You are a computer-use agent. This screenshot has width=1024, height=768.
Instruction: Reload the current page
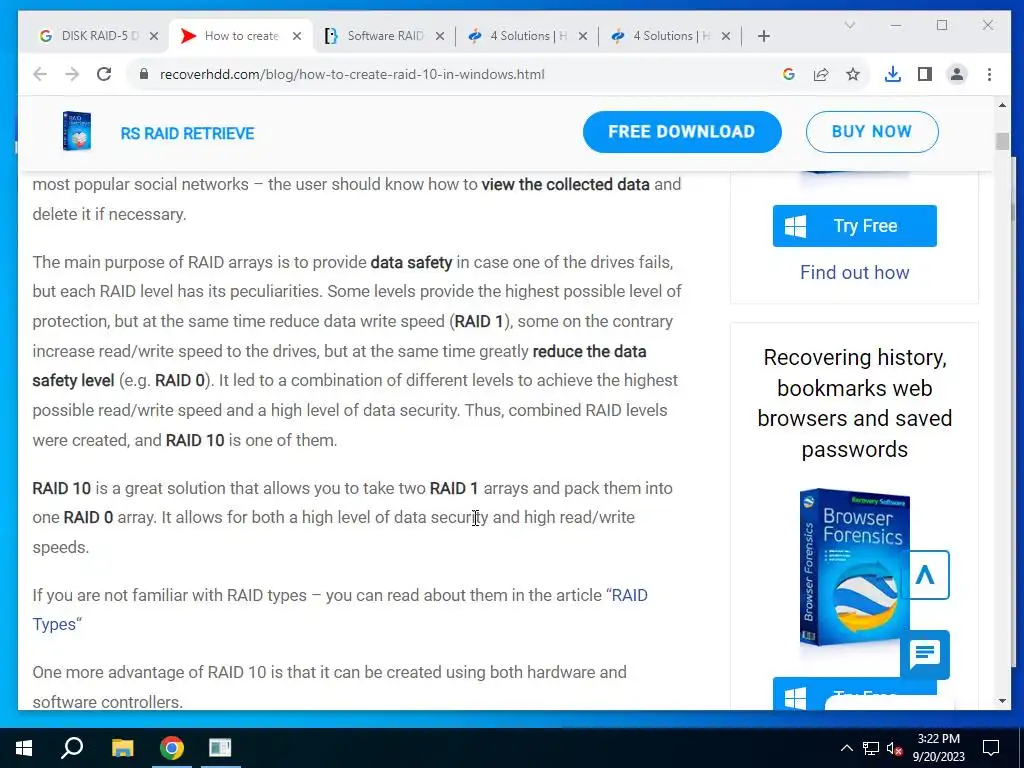104,74
